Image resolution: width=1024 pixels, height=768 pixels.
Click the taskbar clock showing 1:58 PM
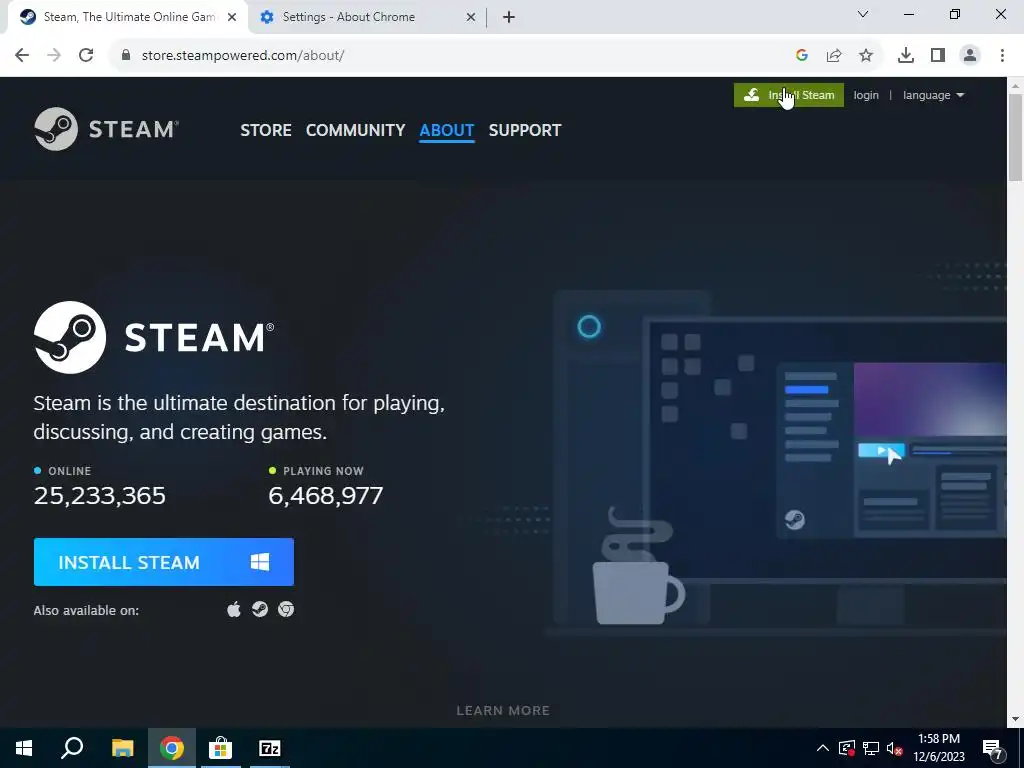tap(938, 748)
